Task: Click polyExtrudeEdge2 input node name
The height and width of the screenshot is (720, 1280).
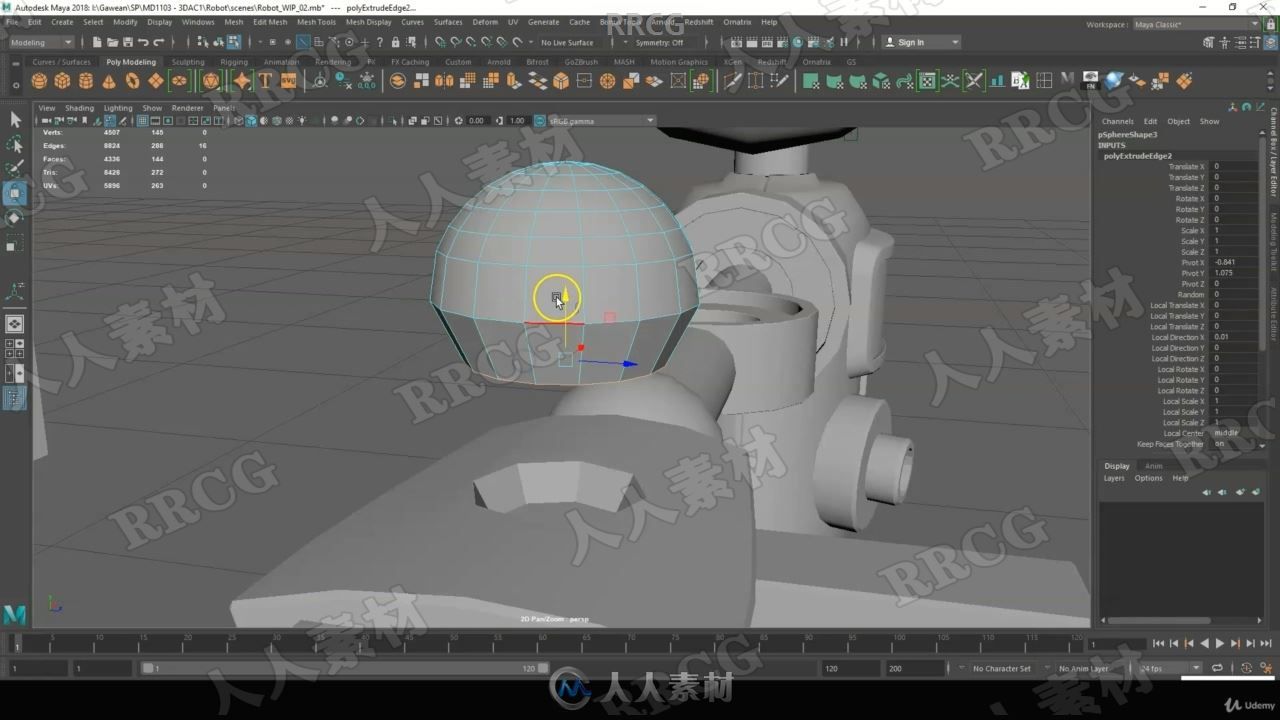Action: (x=1138, y=156)
